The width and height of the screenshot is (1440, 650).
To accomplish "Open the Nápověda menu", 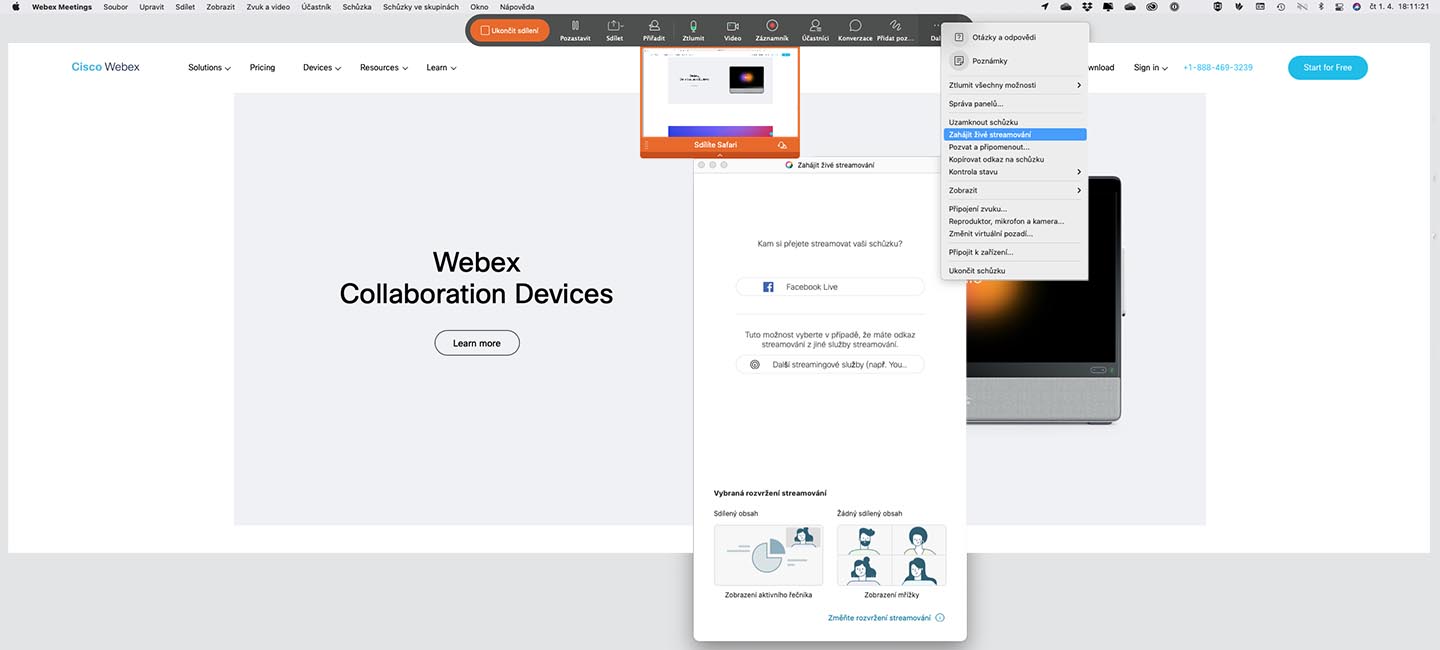I will 517,6.
